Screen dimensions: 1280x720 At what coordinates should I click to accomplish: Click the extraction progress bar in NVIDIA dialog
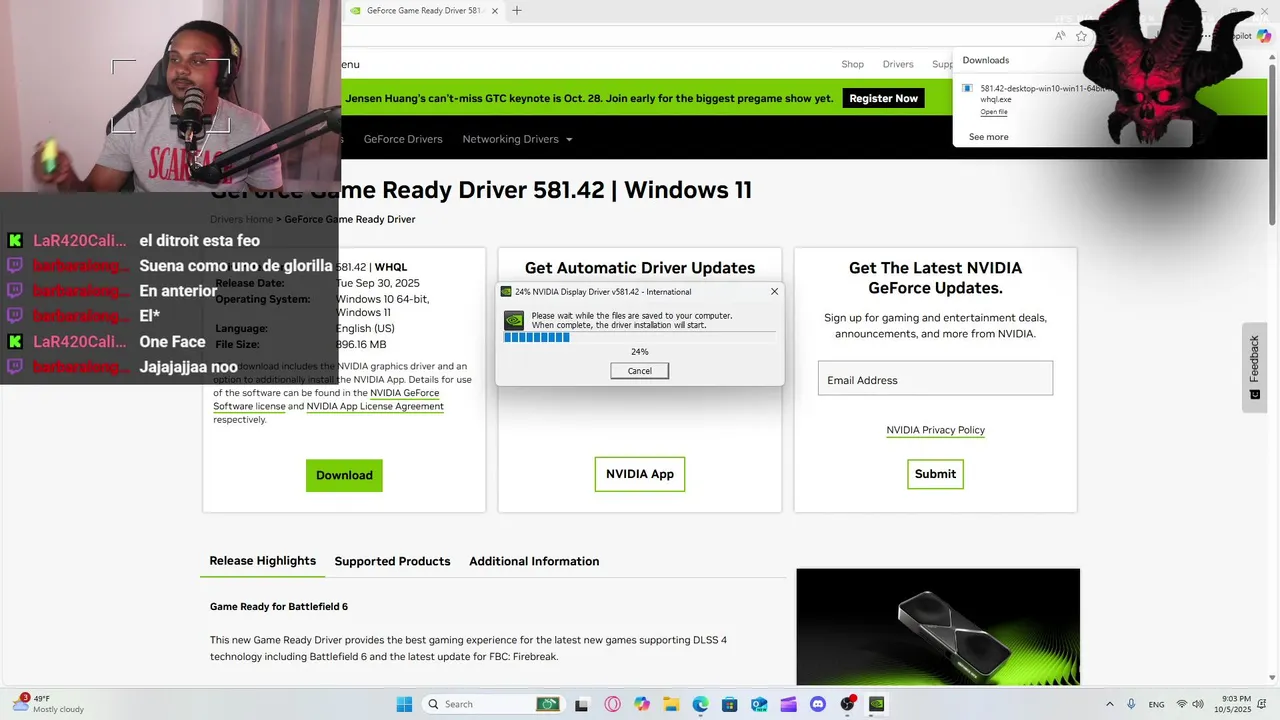tap(639, 338)
